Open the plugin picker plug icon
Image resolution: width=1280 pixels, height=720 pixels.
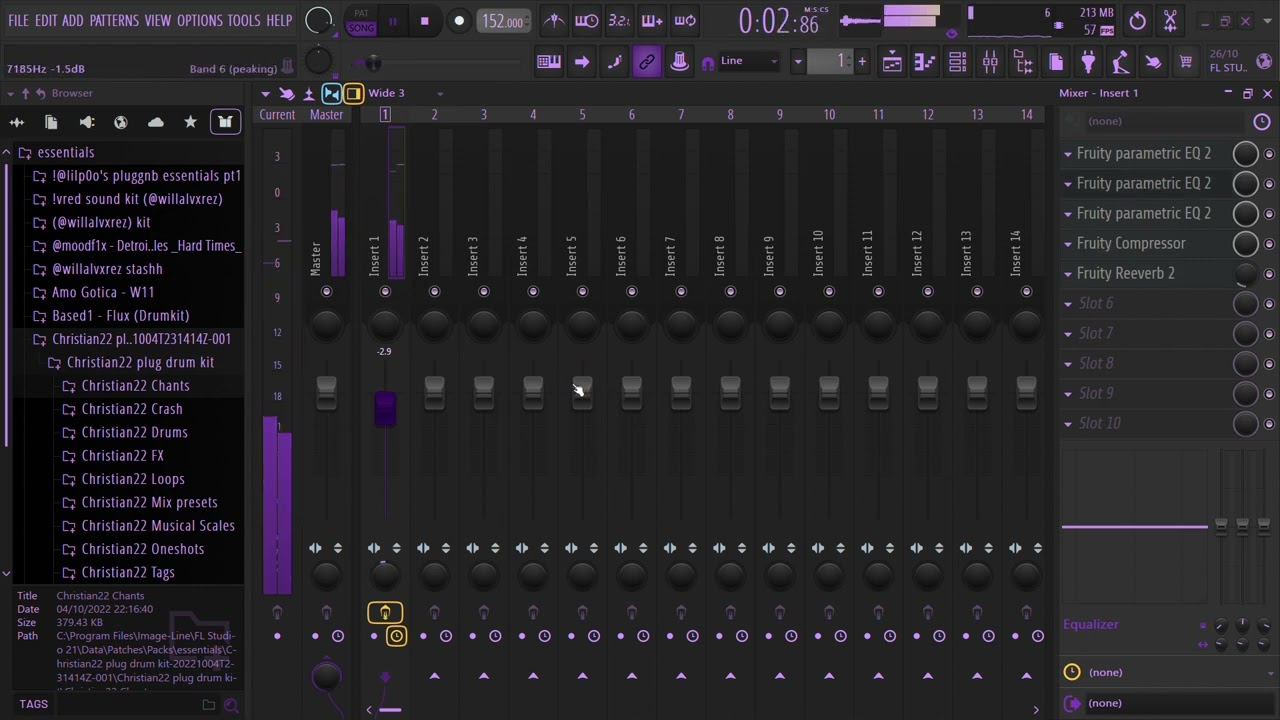click(x=1088, y=62)
